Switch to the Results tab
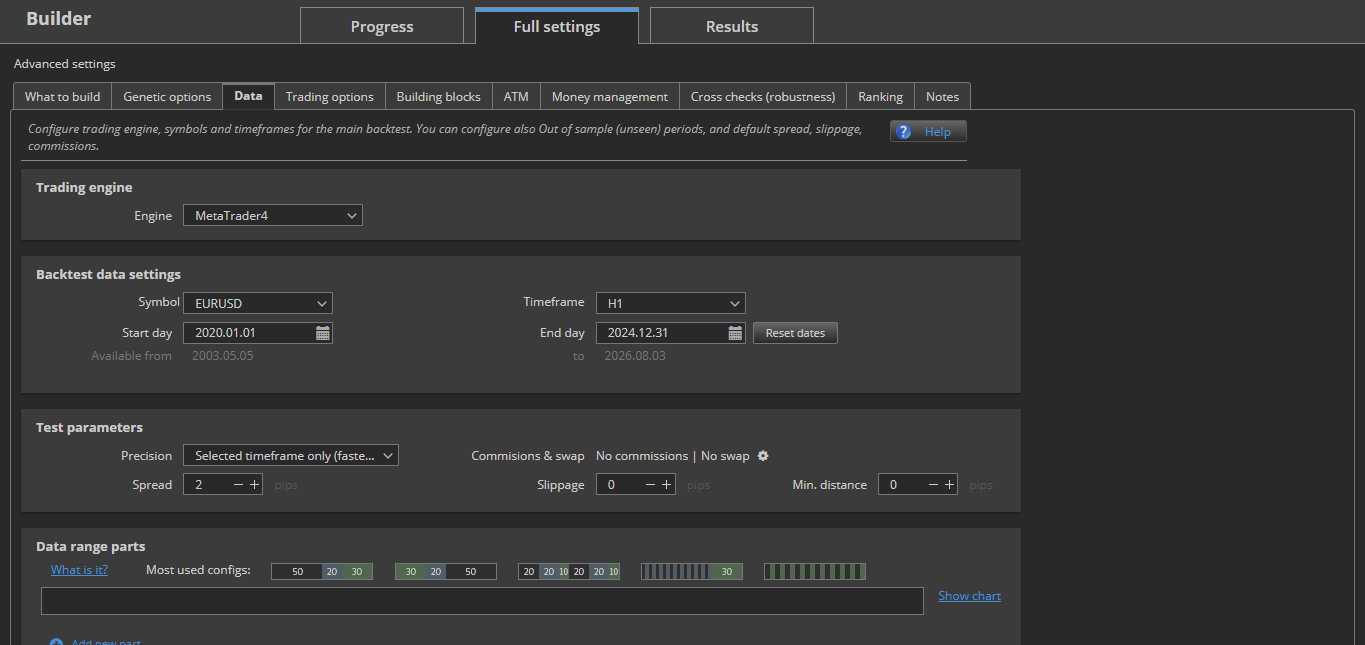1365x645 pixels. pos(732,27)
